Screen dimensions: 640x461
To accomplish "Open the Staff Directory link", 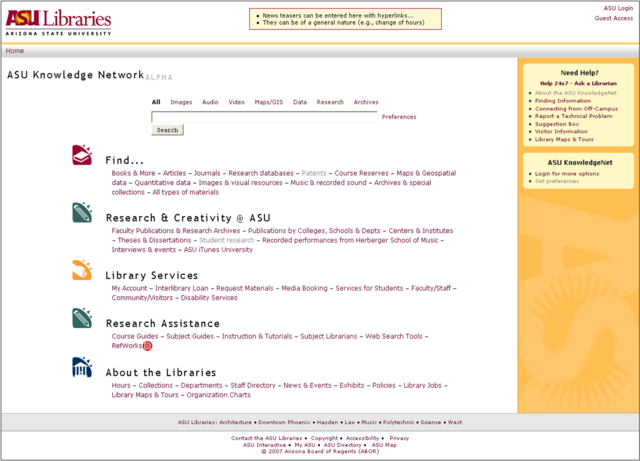I will coord(253,385).
